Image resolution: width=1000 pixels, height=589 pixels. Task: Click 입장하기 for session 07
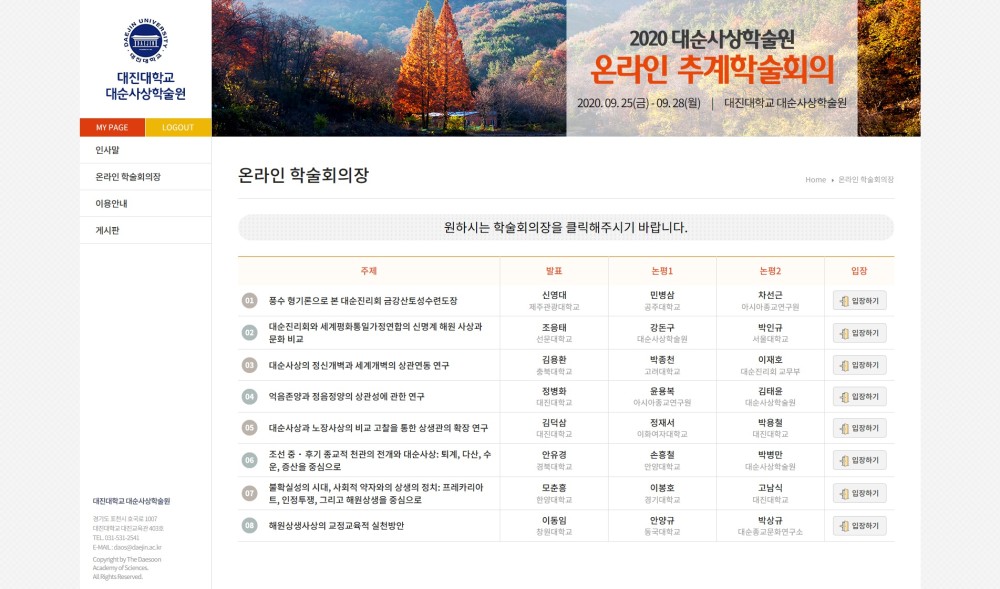859,493
